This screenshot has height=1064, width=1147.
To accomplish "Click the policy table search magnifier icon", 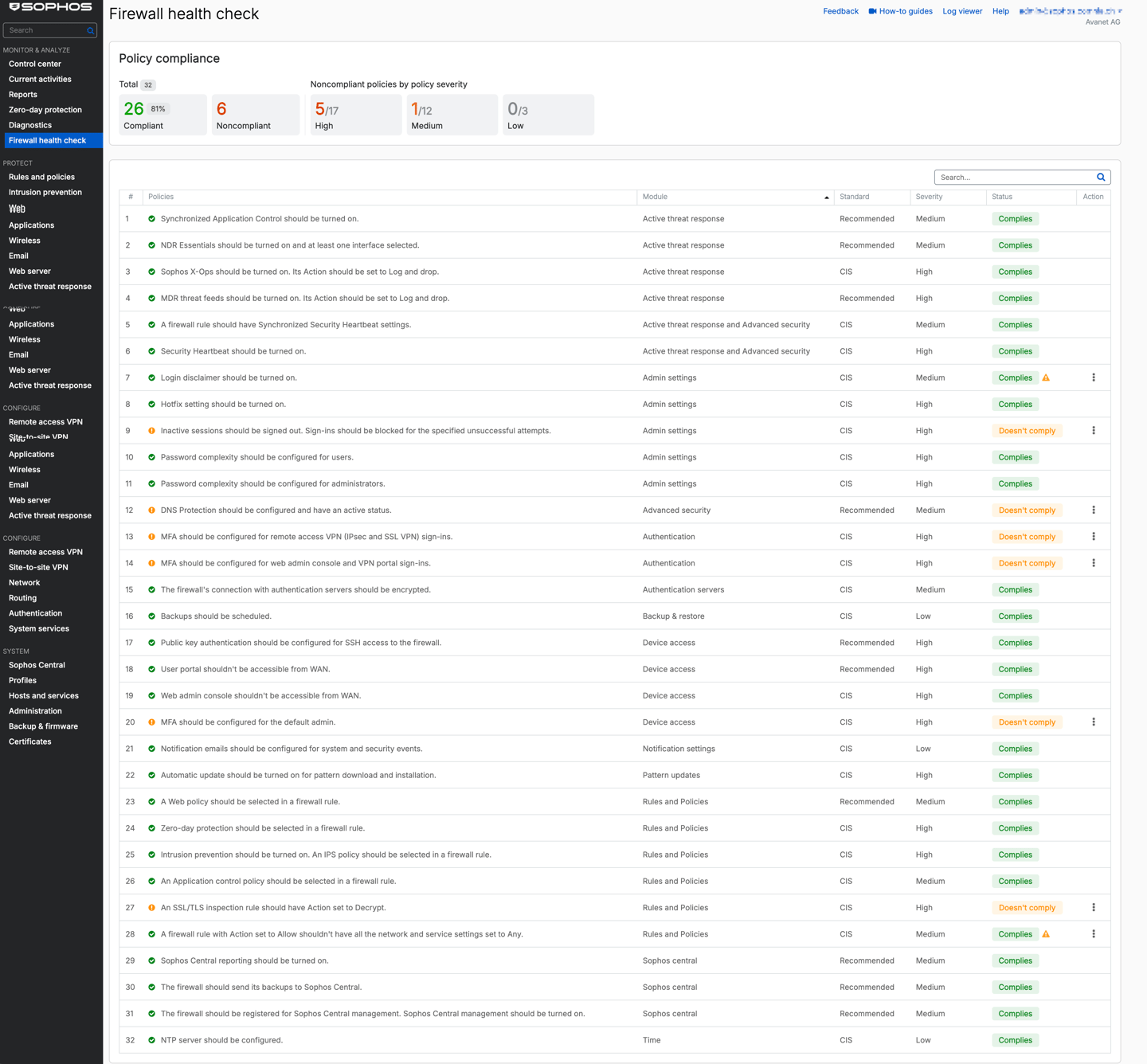I will (x=1101, y=177).
